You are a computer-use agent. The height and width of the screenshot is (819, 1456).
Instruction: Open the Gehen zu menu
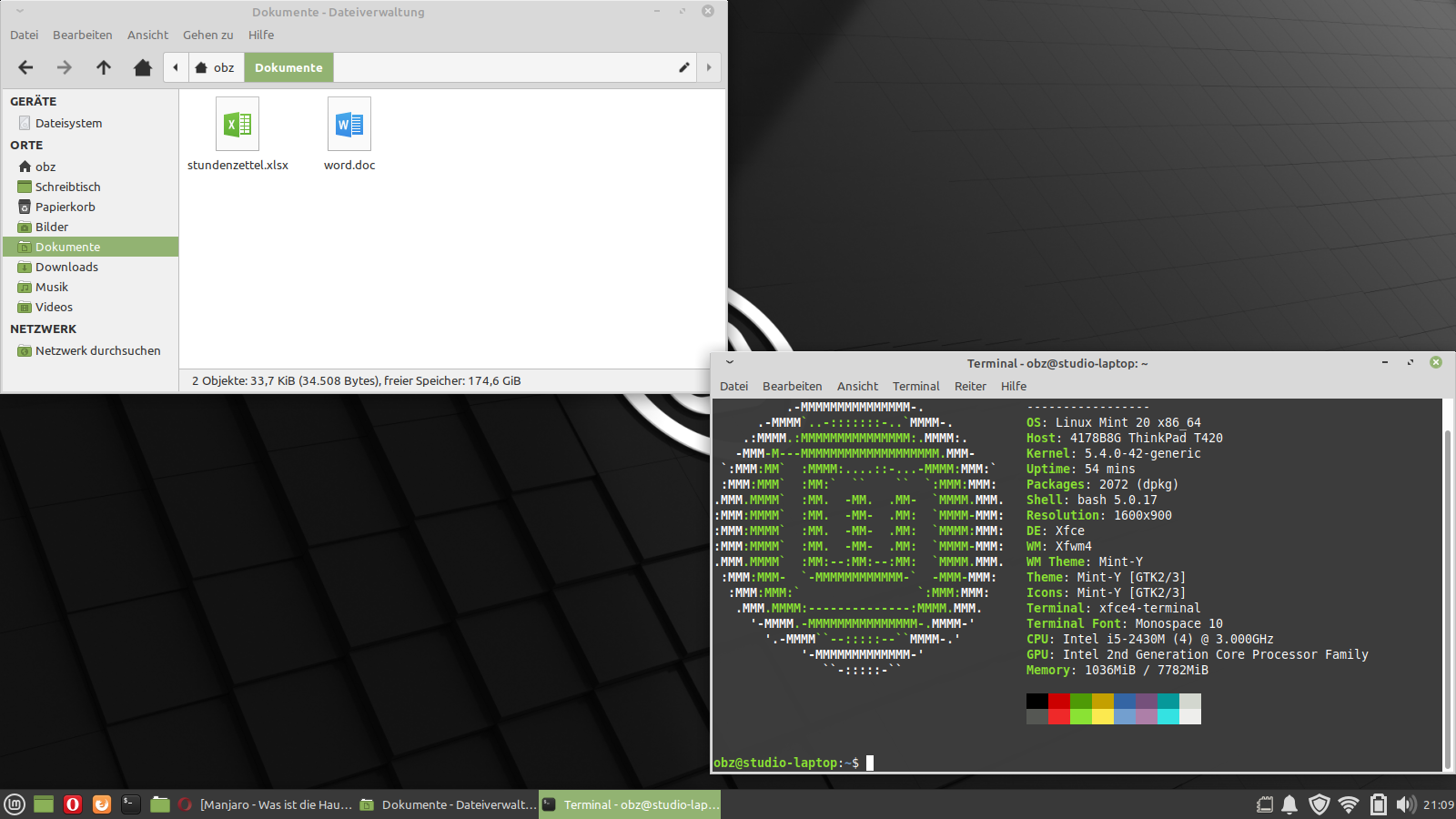click(208, 35)
